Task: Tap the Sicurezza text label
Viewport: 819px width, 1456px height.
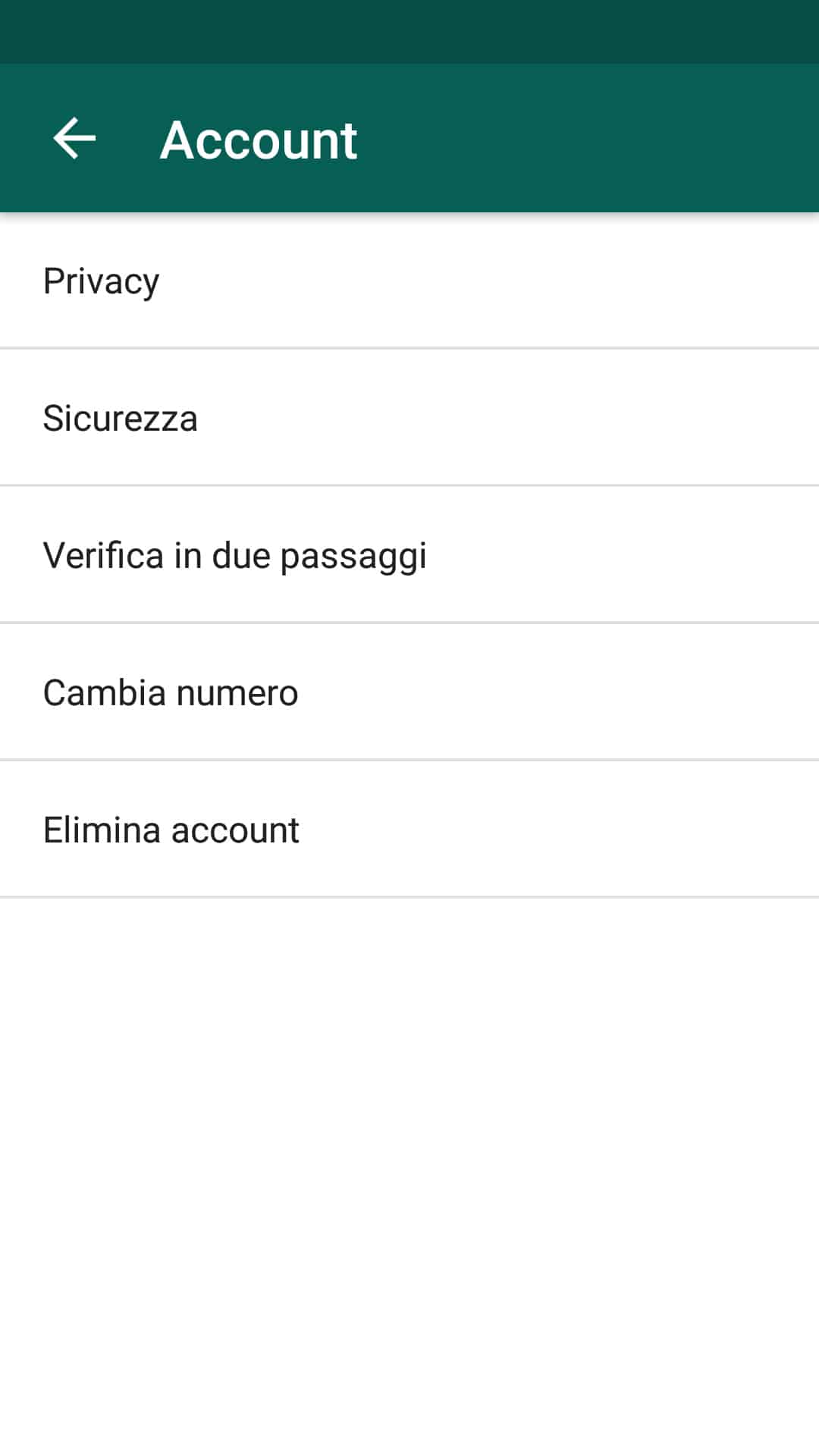Action: click(120, 419)
